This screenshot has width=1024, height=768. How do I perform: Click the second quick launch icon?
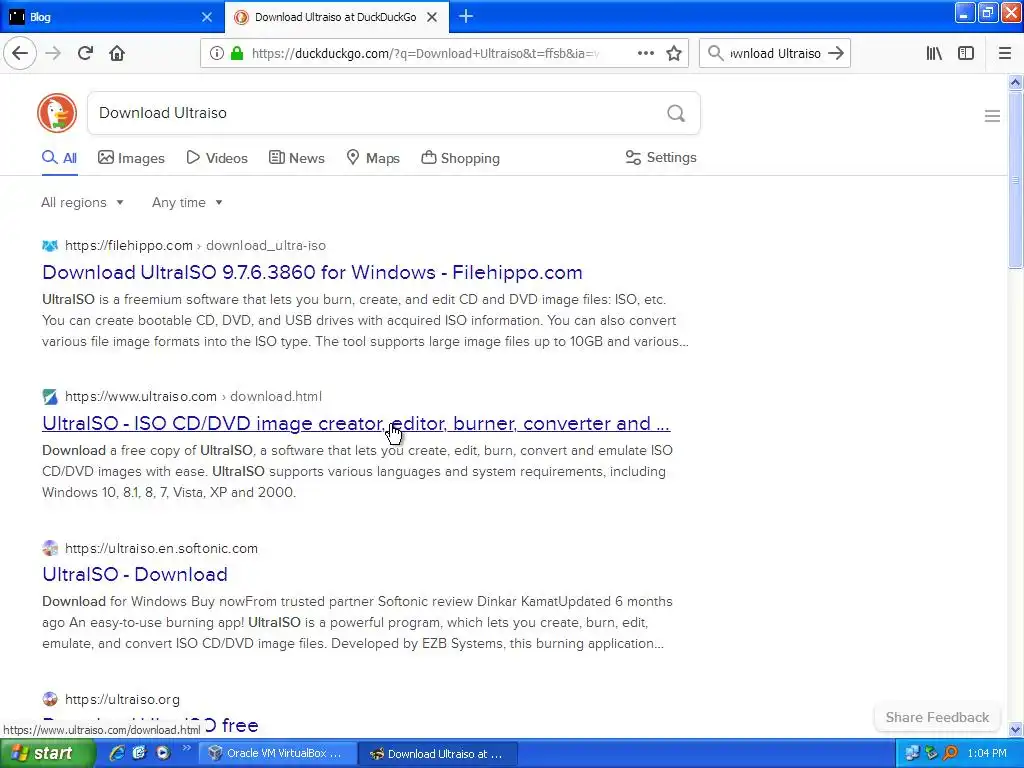(x=140, y=754)
